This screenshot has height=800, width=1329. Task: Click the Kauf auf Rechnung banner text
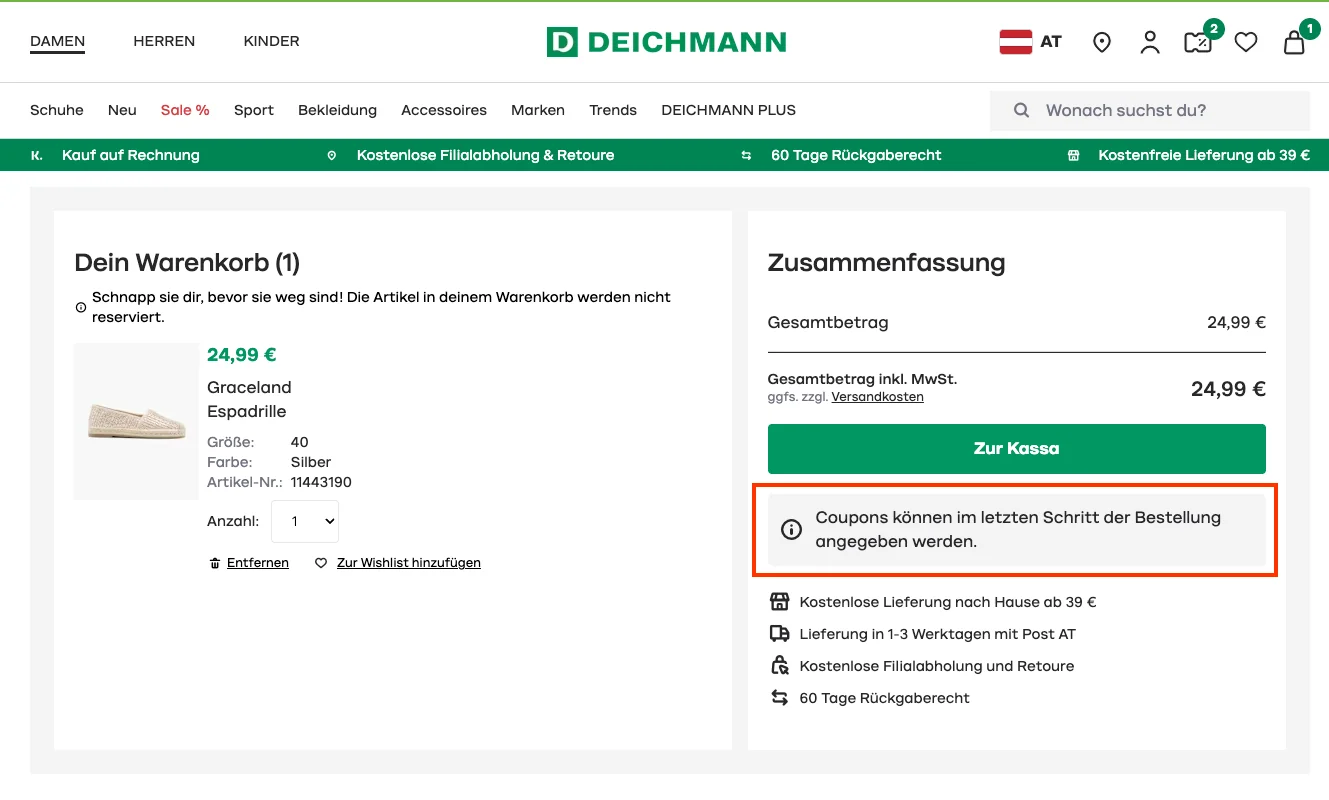tap(131, 155)
